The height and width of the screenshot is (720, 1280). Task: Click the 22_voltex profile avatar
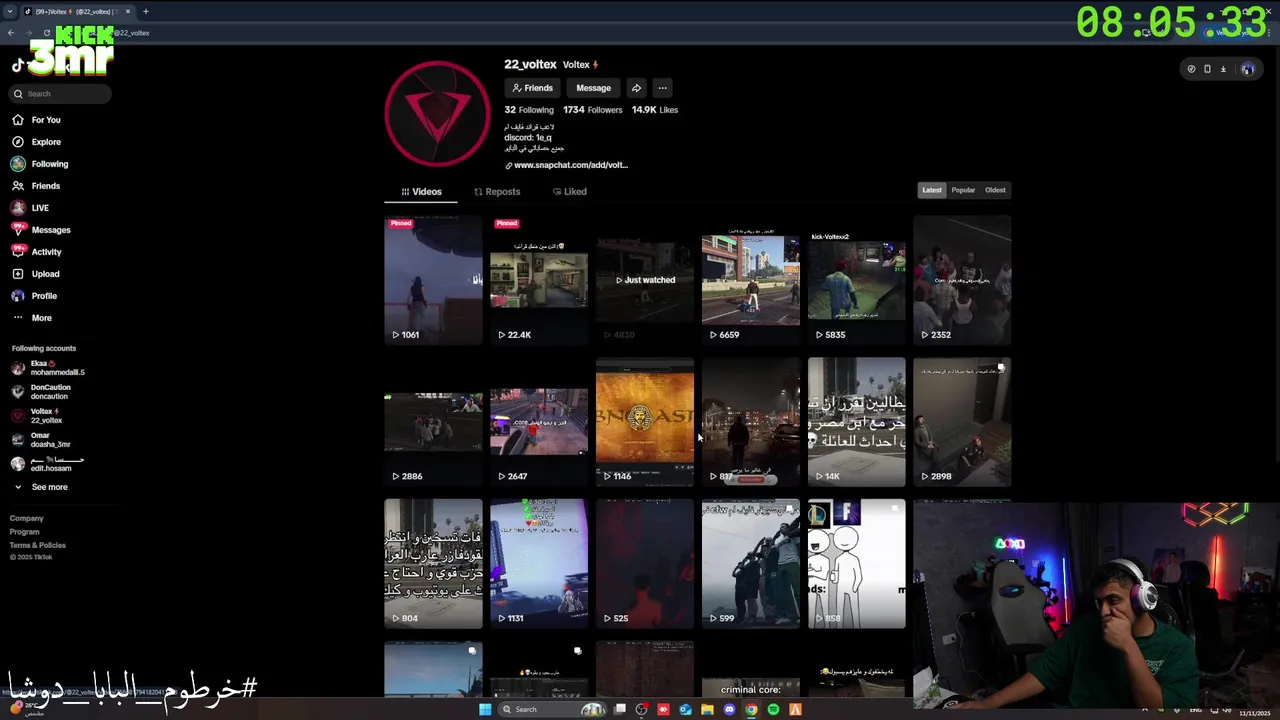438,113
